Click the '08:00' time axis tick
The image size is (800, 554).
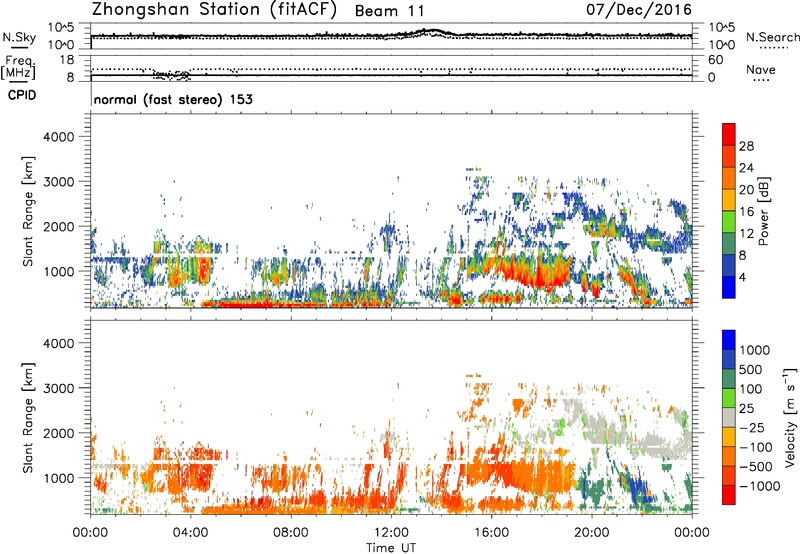(291, 533)
